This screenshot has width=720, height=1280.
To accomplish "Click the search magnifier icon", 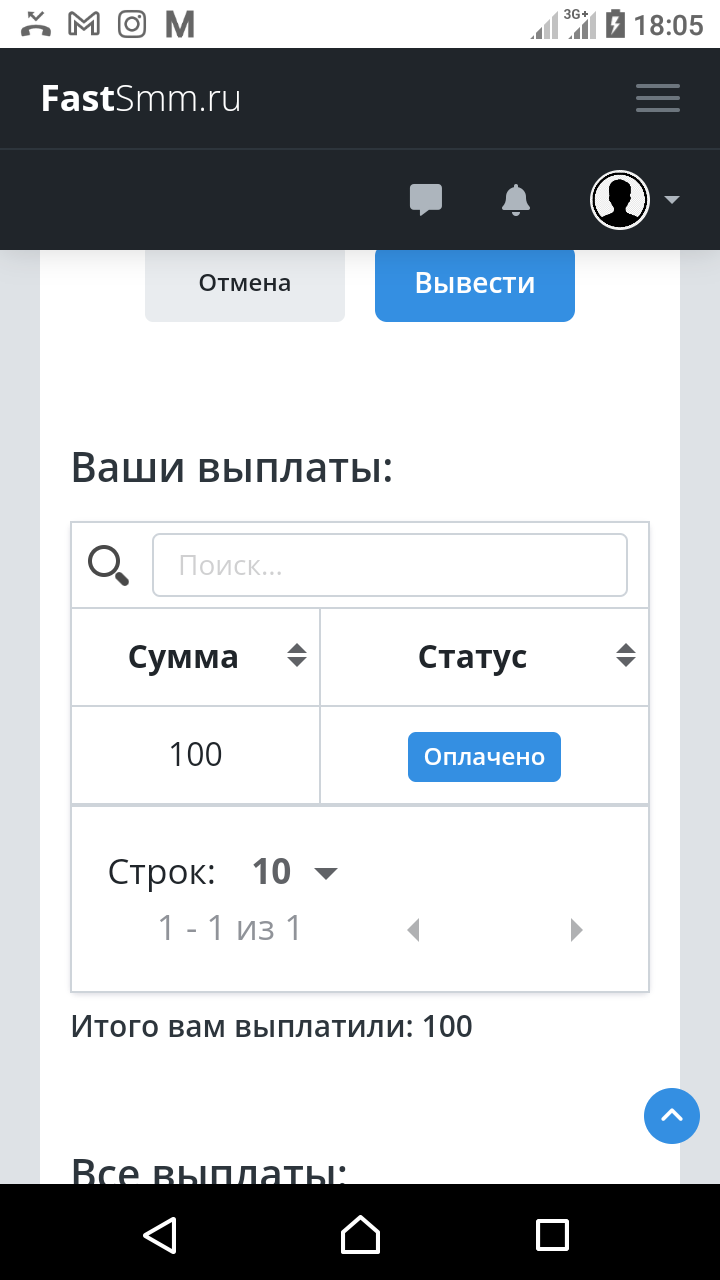I will pyautogui.click(x=109, y=566).
